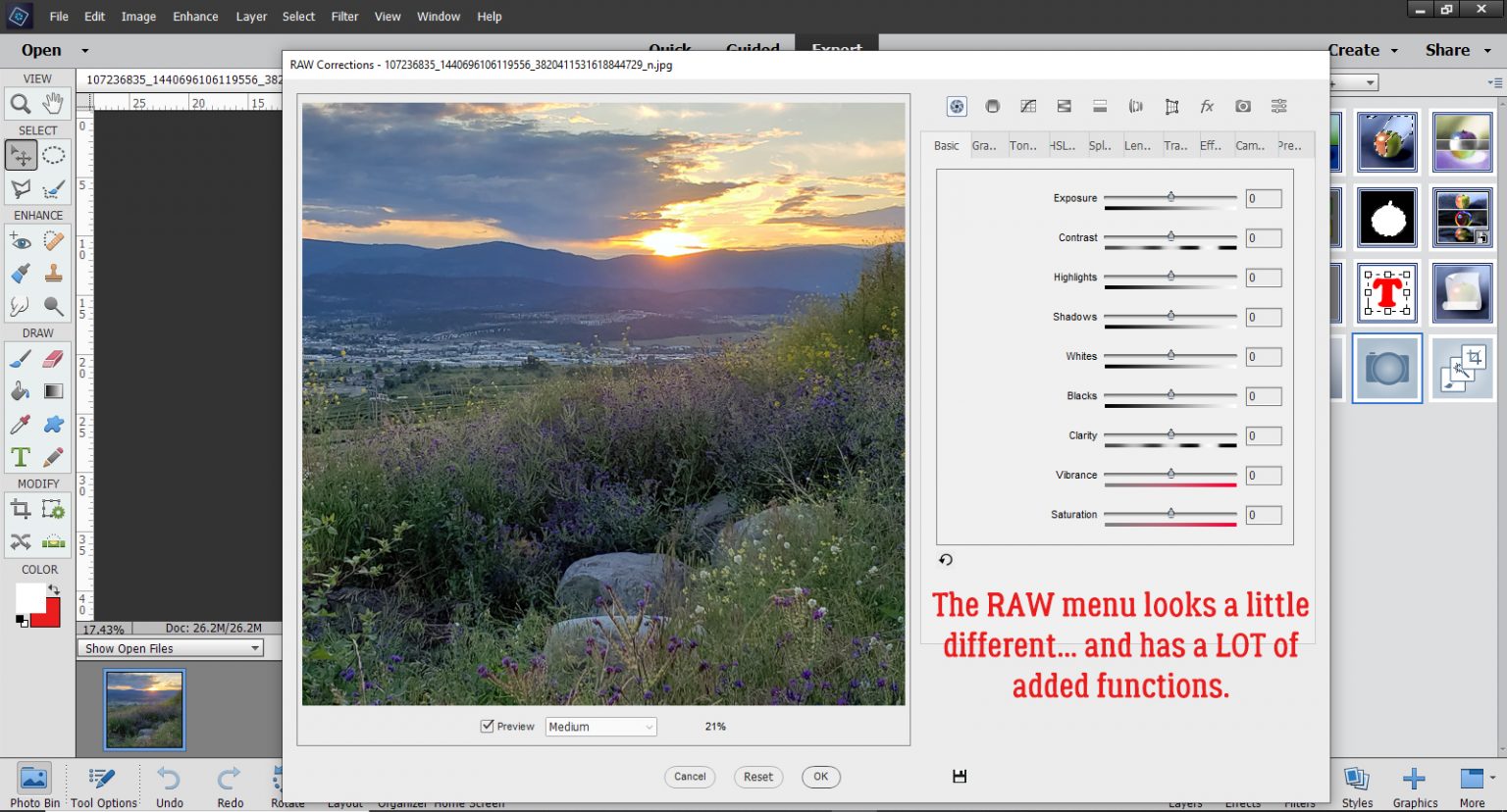
Task: Select the Eraser tool
Action: 50,360
